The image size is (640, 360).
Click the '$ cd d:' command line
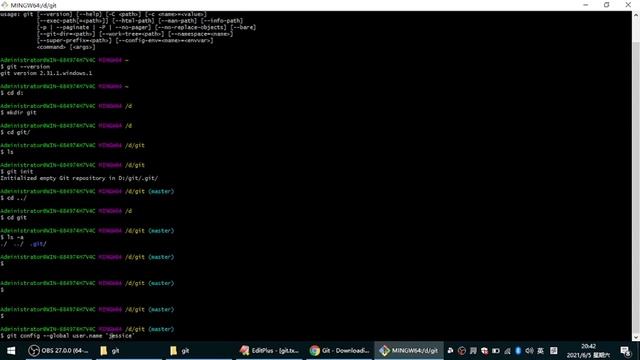pyautogui.click(x=12, y=93)
